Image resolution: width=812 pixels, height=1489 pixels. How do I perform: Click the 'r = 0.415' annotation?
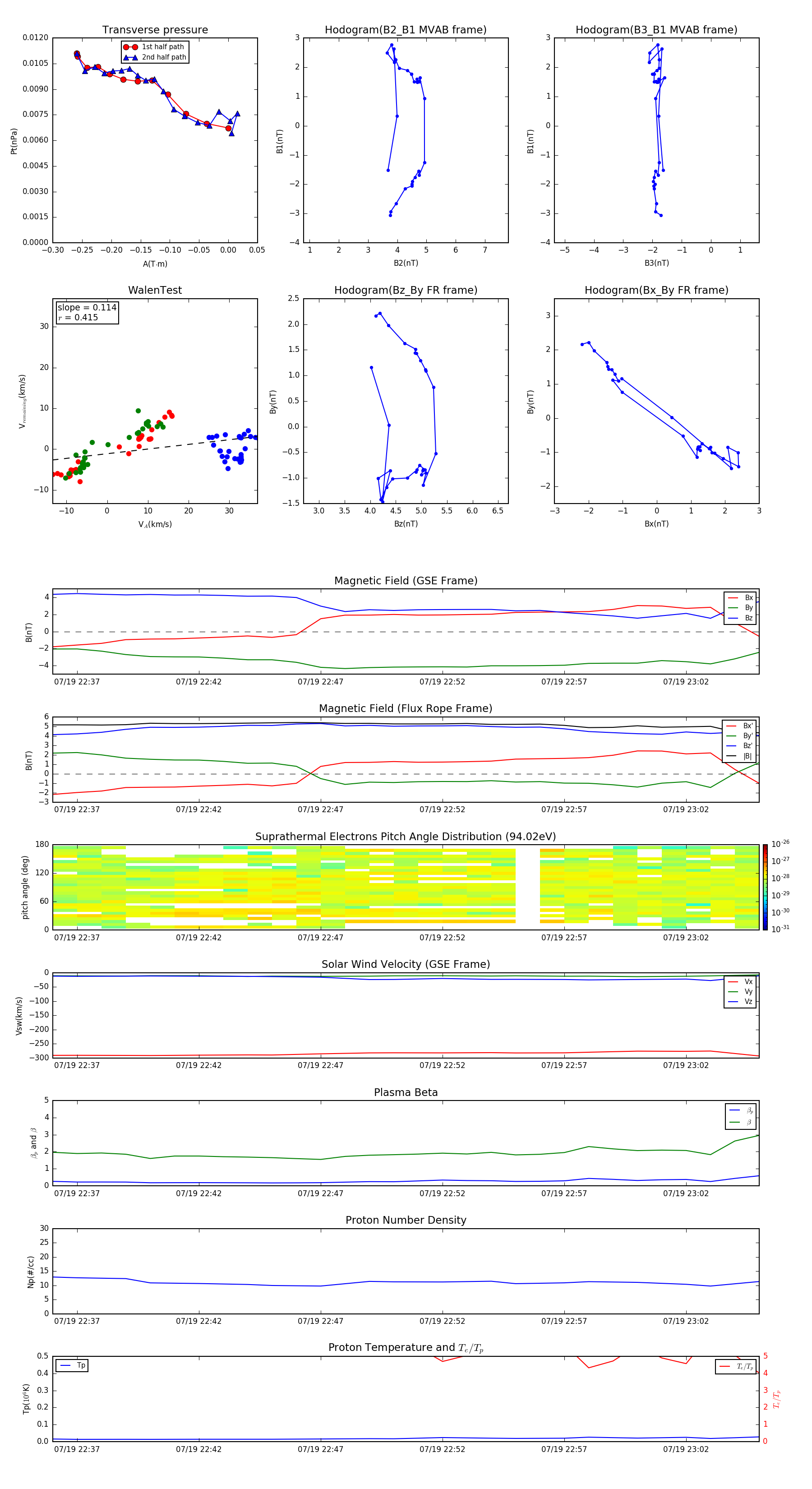(78, 317)
